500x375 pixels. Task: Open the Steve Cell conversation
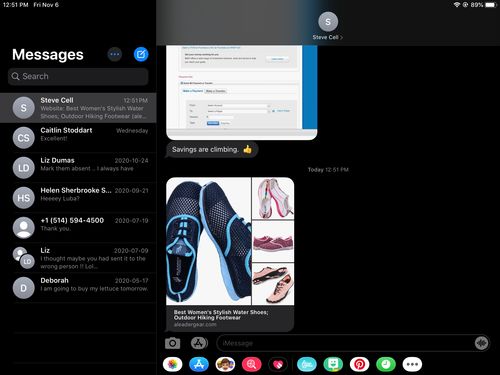click(x=78, y=108)
